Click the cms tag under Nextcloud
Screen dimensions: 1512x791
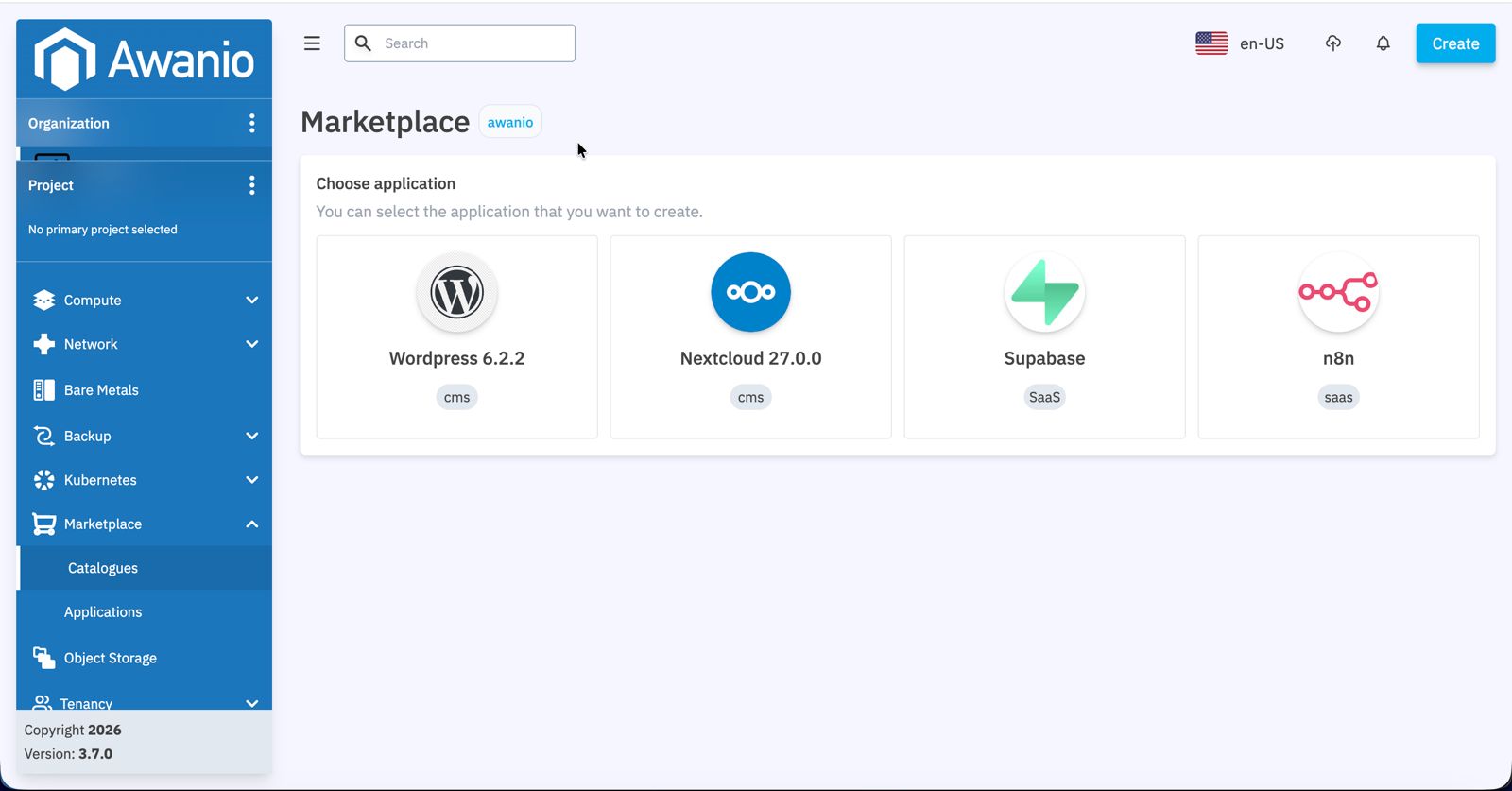tap(750, 397)
